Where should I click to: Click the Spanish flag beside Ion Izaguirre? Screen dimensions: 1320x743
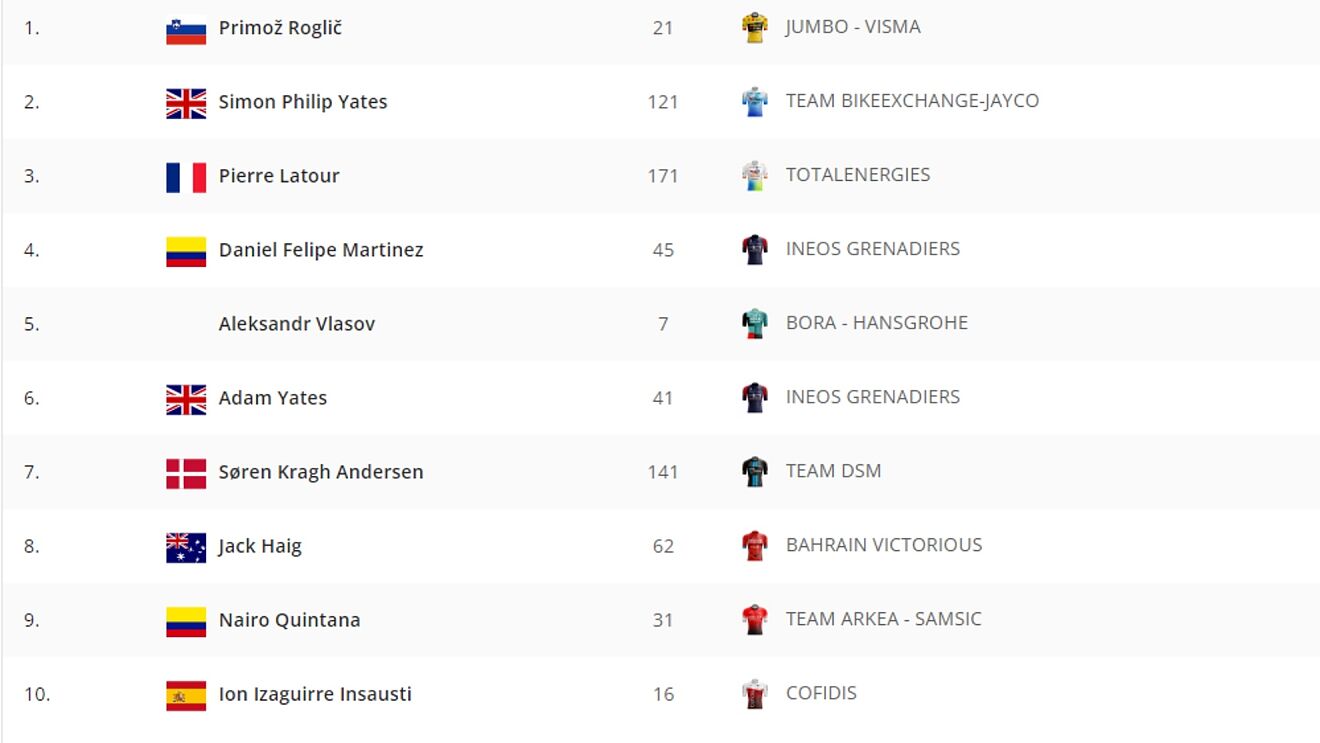coord(186,695)
